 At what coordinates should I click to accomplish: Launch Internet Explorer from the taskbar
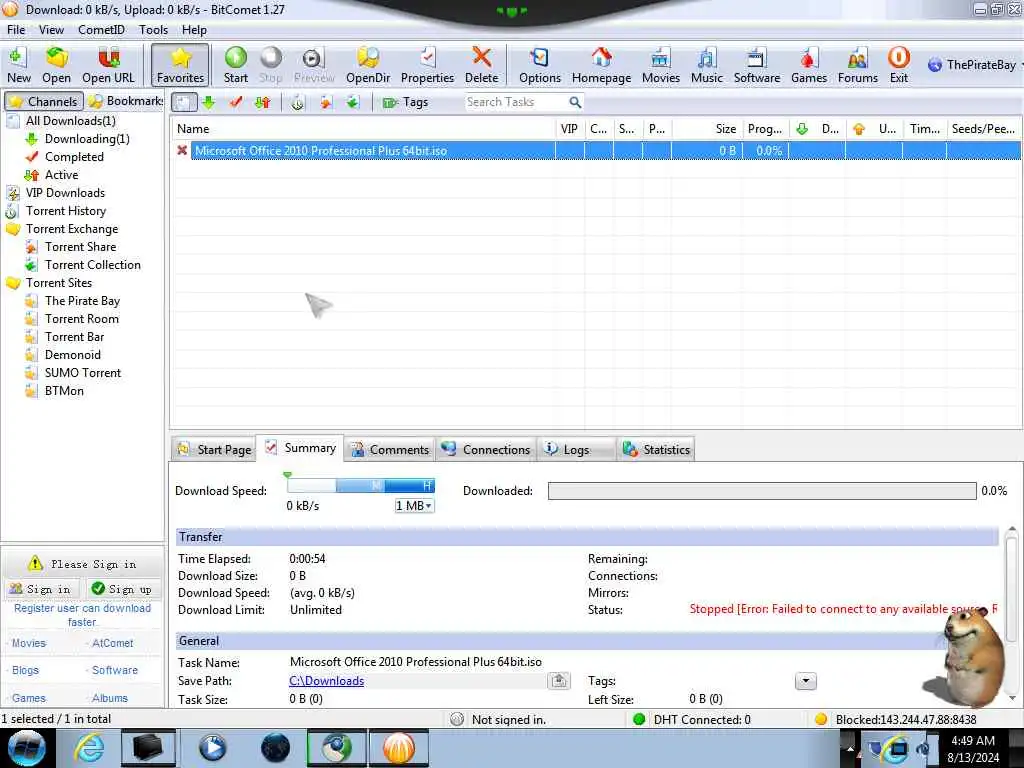coord(89,748)
